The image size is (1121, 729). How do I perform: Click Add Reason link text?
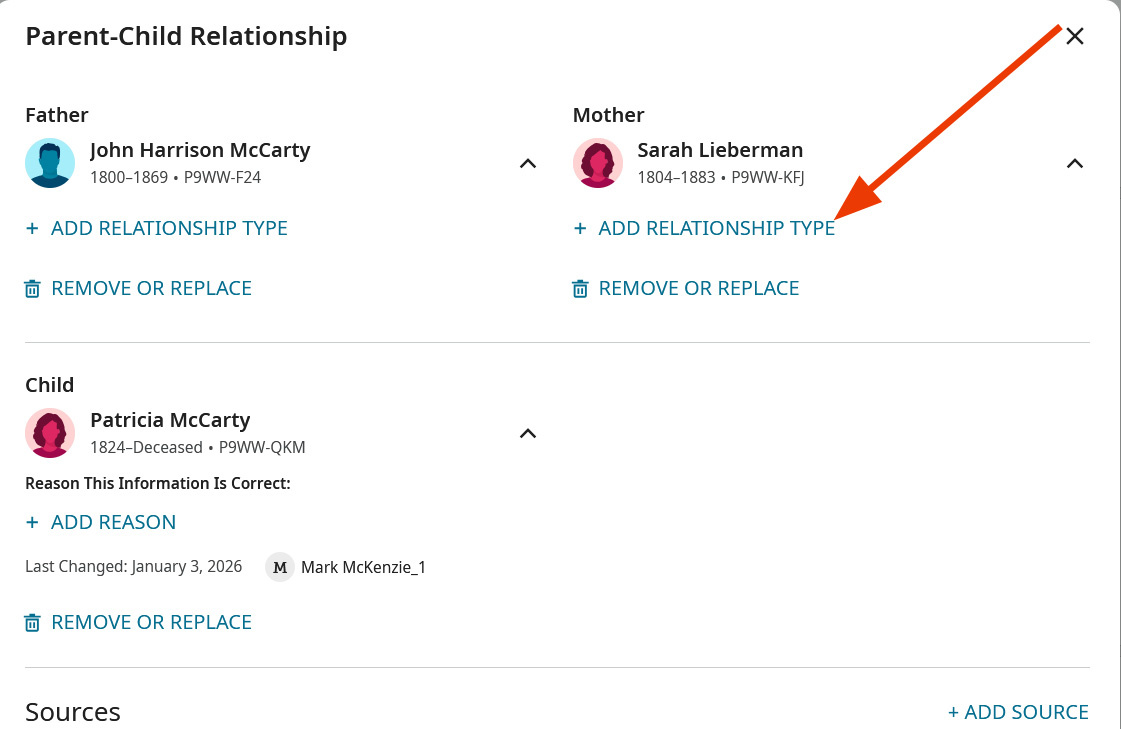[113, 522]
